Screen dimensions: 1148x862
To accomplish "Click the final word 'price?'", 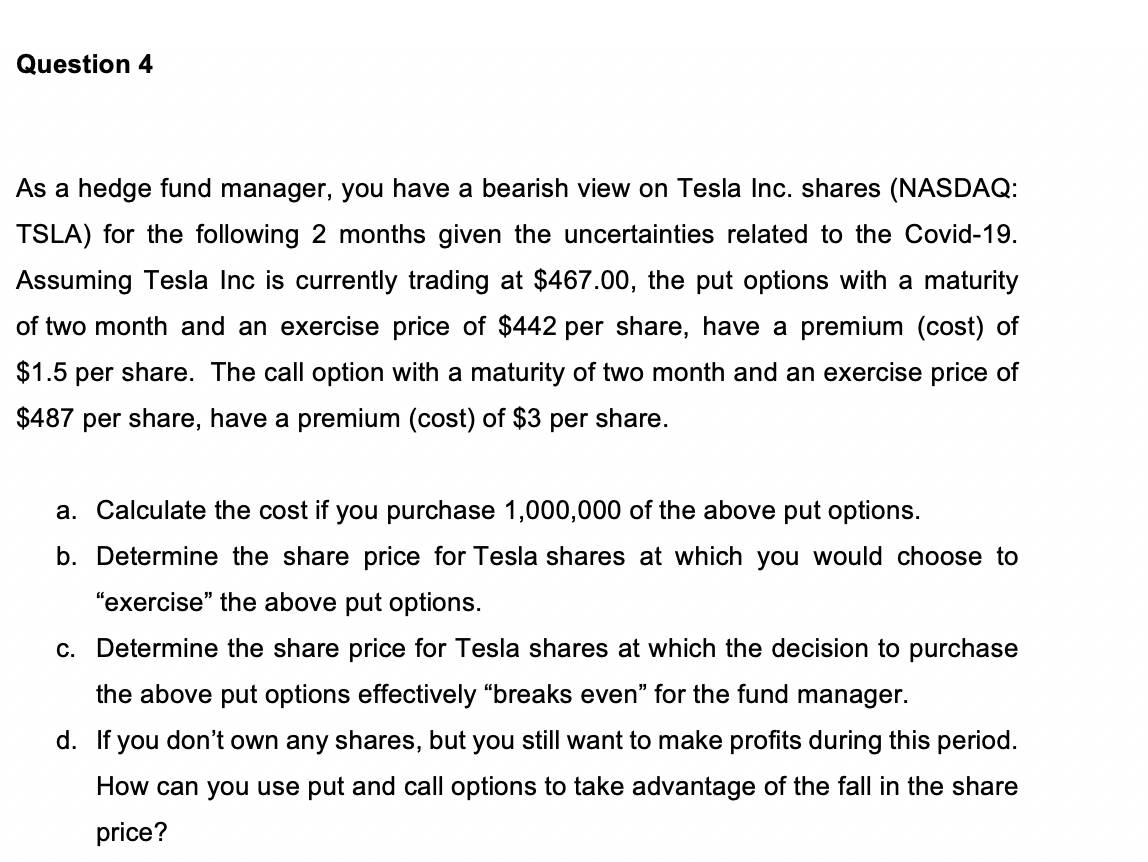I will (132, 833).
